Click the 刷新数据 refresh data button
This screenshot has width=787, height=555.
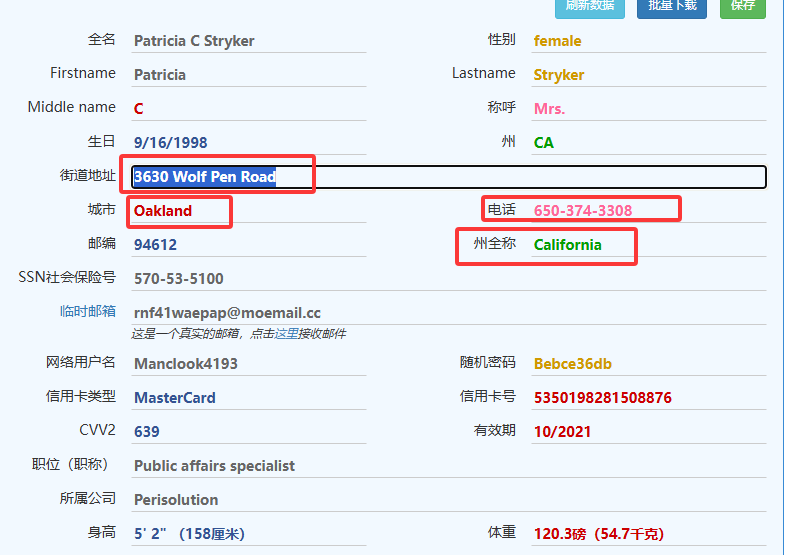[x=589, y=7]
